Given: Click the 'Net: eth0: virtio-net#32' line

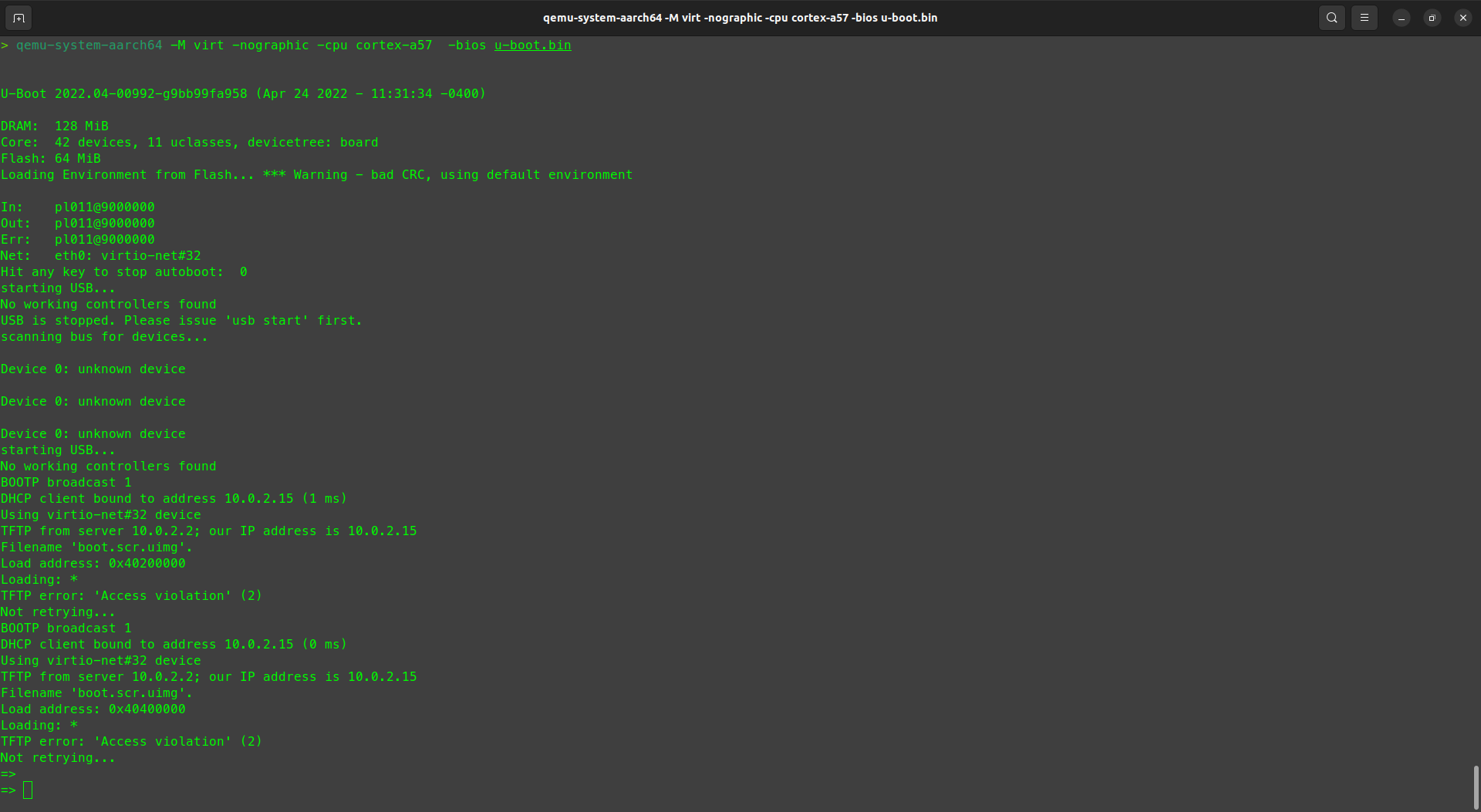Looking at the screenshot, I should click(x=101, y=256).
